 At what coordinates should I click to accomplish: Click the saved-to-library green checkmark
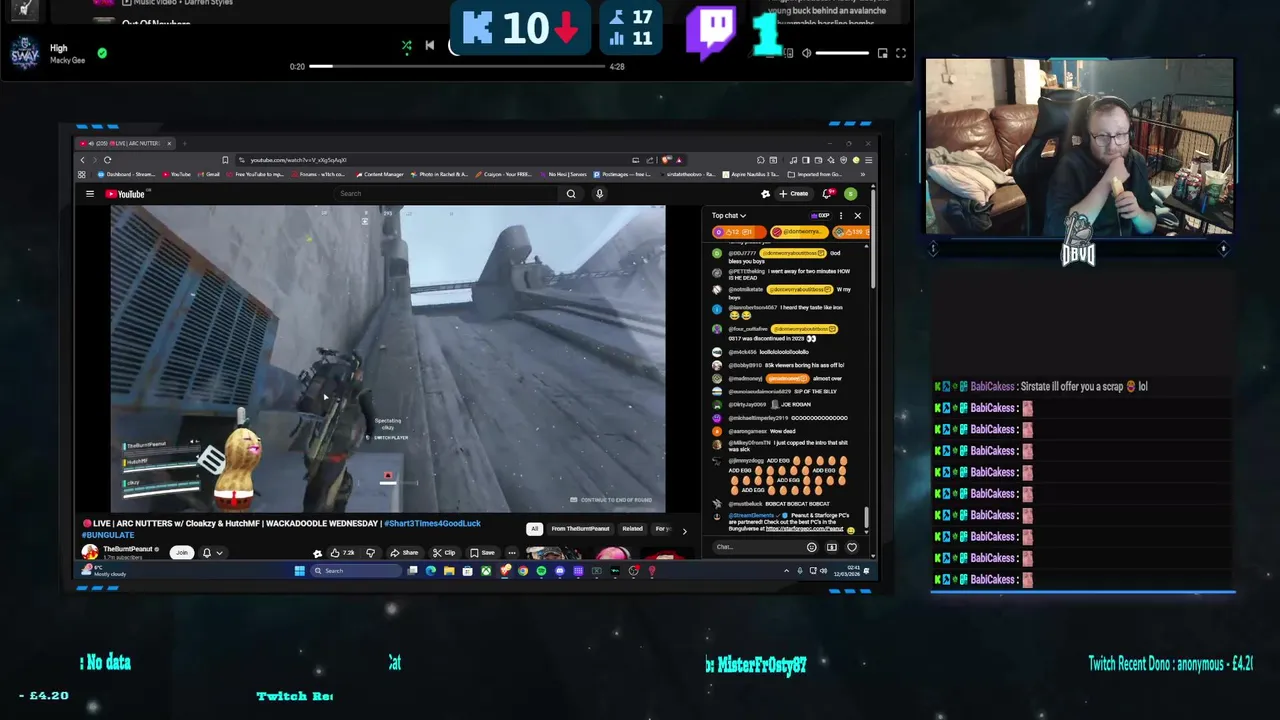(x=102, y=53)
